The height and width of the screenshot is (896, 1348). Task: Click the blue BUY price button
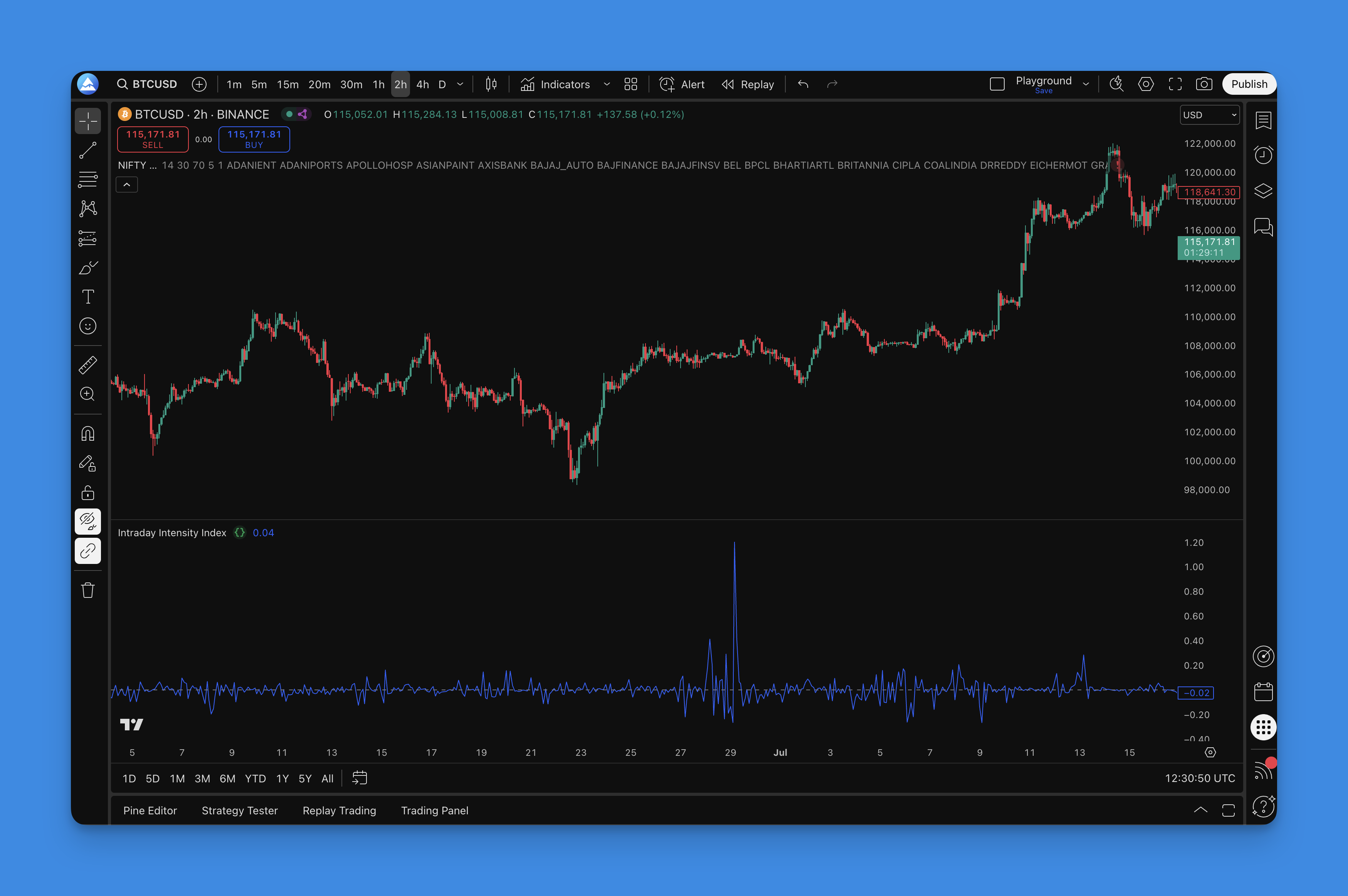coord(254,139)
